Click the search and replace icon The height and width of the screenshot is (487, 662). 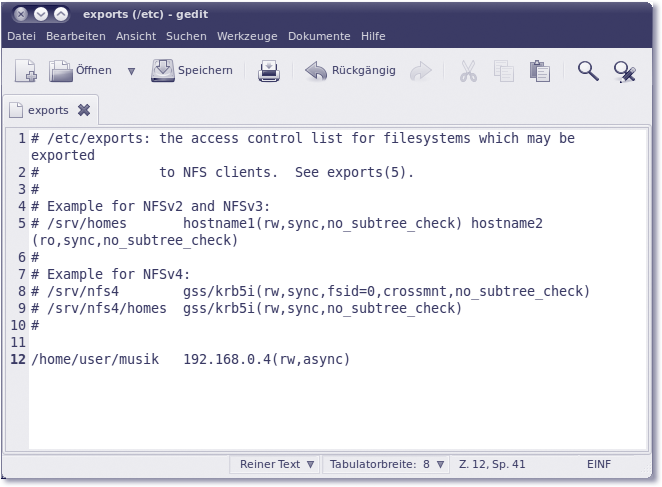625,71
